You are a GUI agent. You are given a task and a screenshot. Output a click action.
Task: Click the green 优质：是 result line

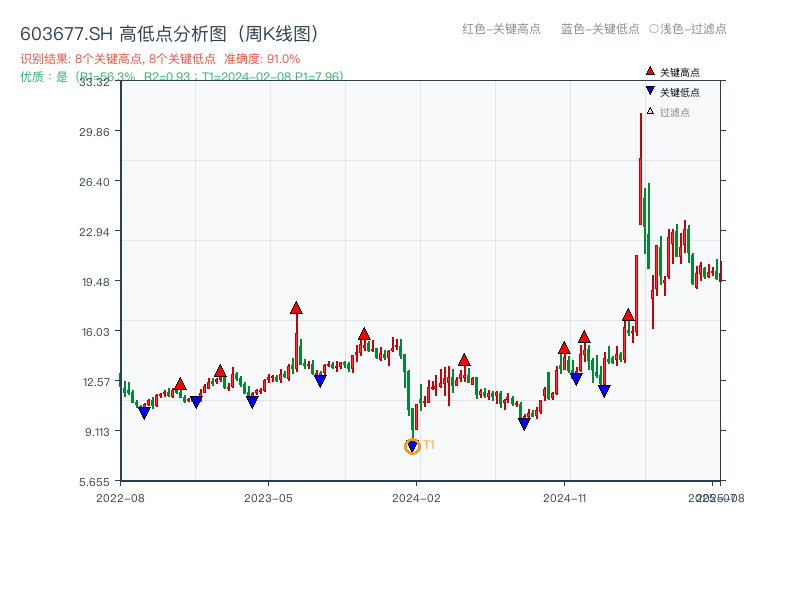[182, 77]
